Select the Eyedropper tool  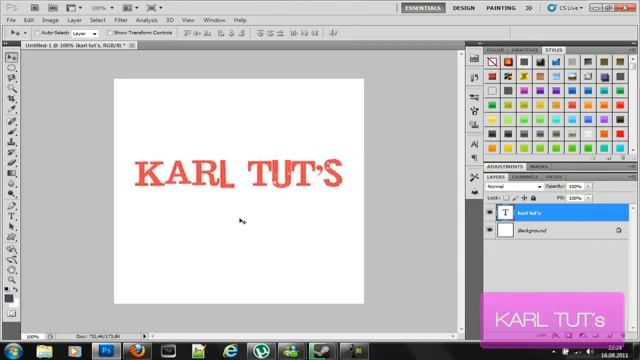pos(11,109)
